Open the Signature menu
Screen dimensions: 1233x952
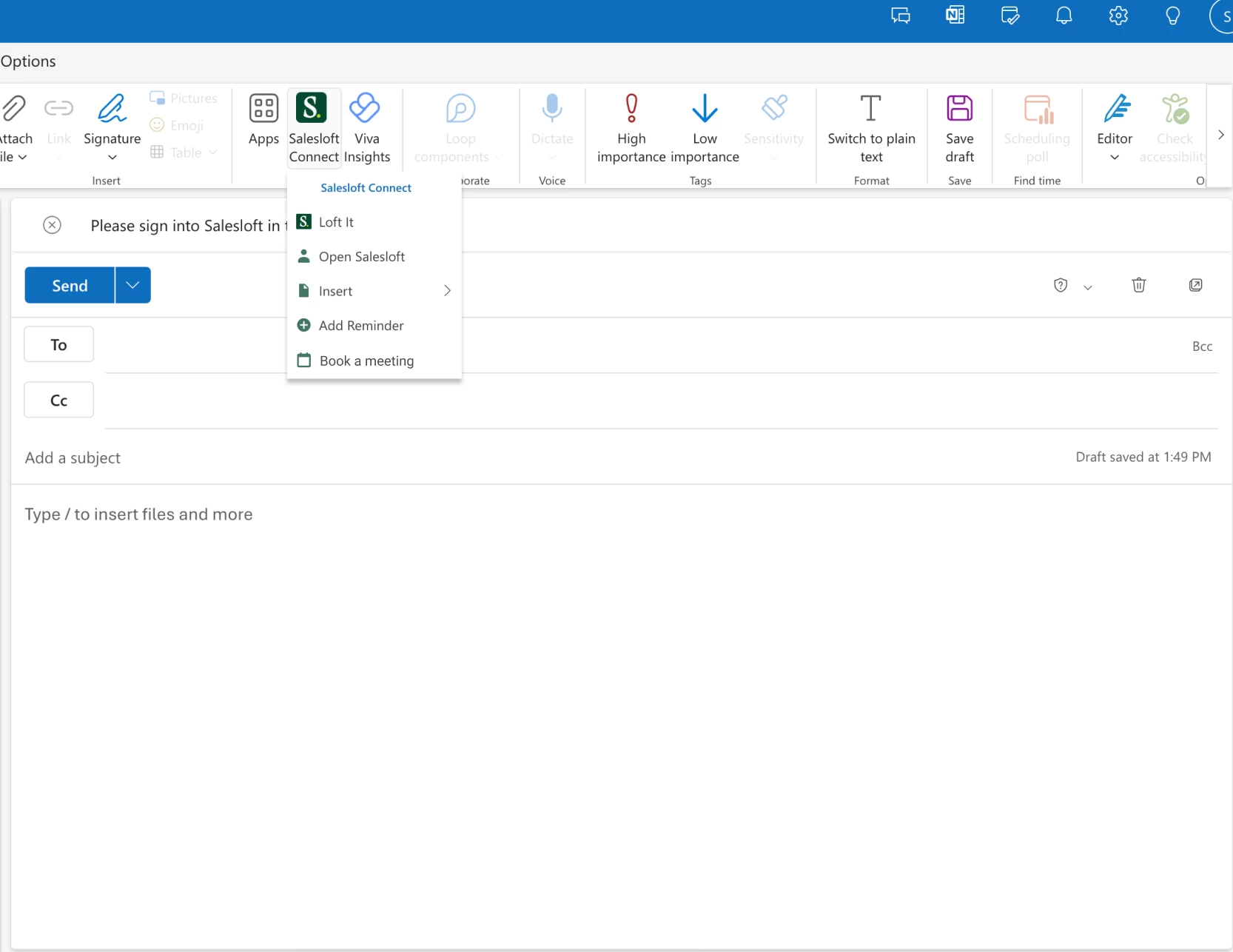(x=112, y=127)
